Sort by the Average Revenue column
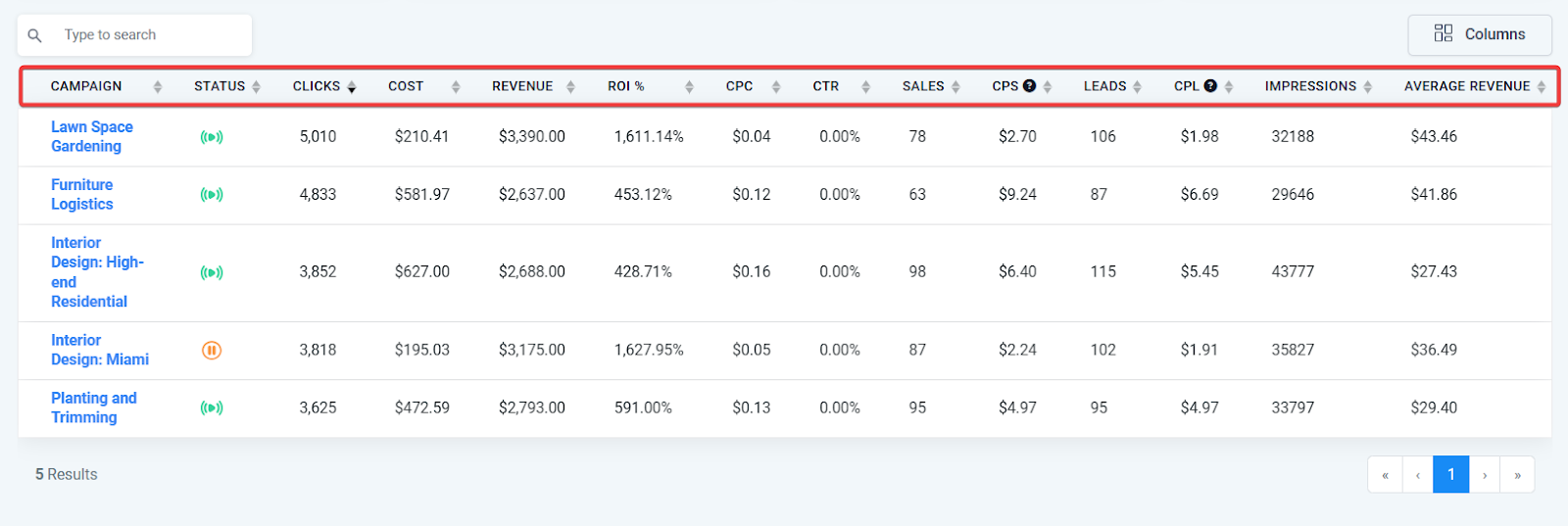Screen dimensions: 1568x526 1466,86
